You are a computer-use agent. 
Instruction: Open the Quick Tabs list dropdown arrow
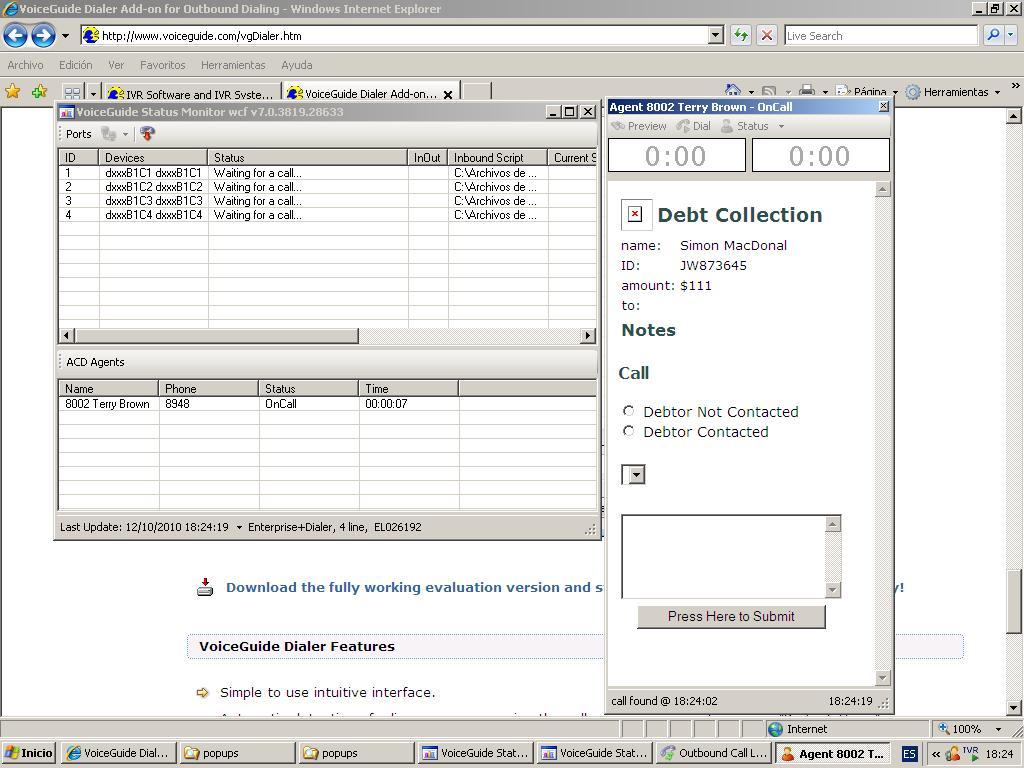[x=93, y=93]
